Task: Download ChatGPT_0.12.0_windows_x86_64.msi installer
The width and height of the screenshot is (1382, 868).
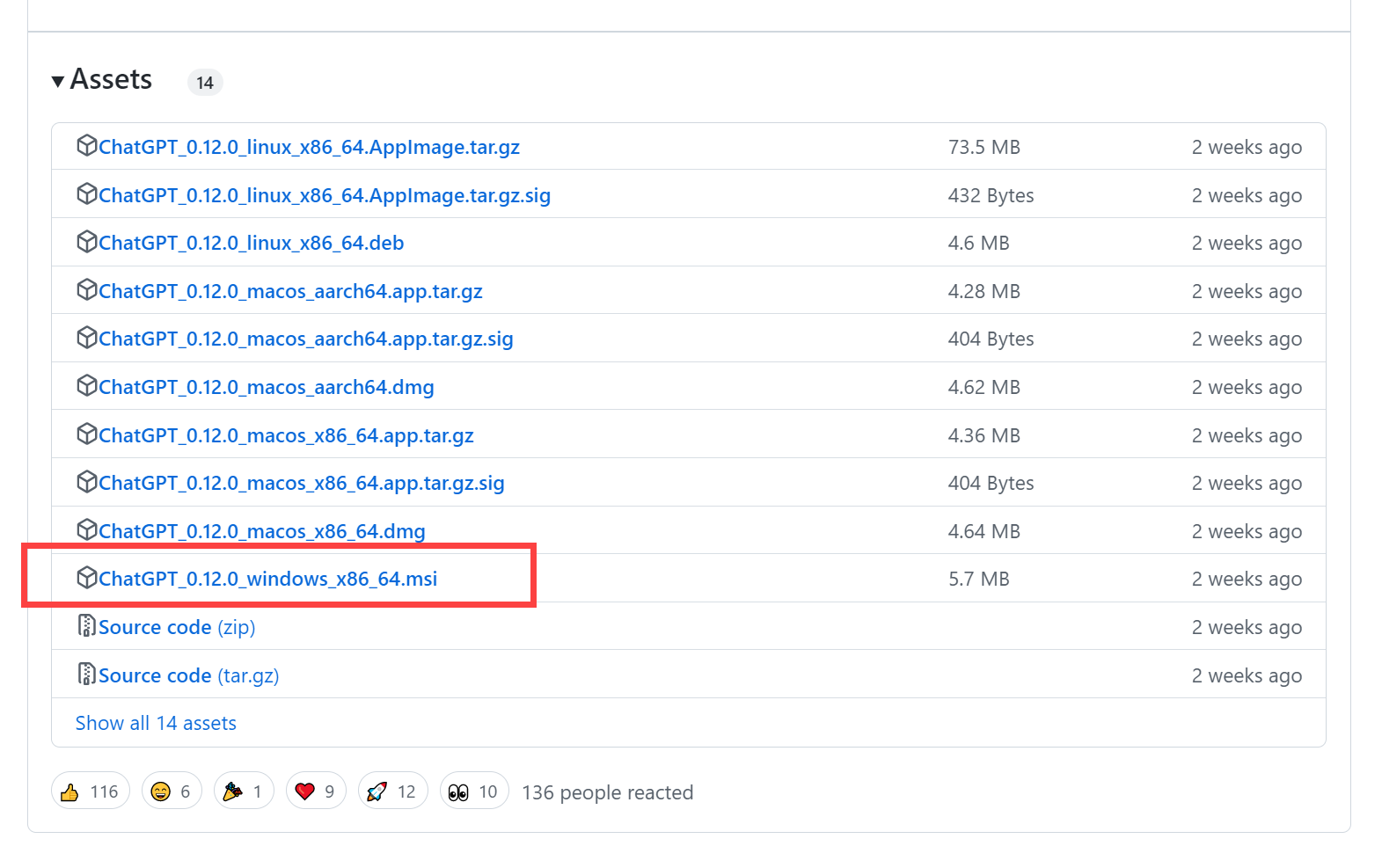Action: (x=267, y=579)
